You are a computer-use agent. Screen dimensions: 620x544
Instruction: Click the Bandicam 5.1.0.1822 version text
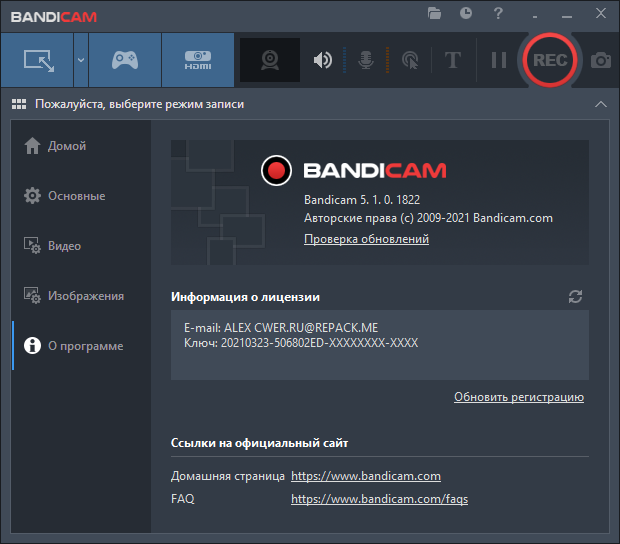[362, 200]
